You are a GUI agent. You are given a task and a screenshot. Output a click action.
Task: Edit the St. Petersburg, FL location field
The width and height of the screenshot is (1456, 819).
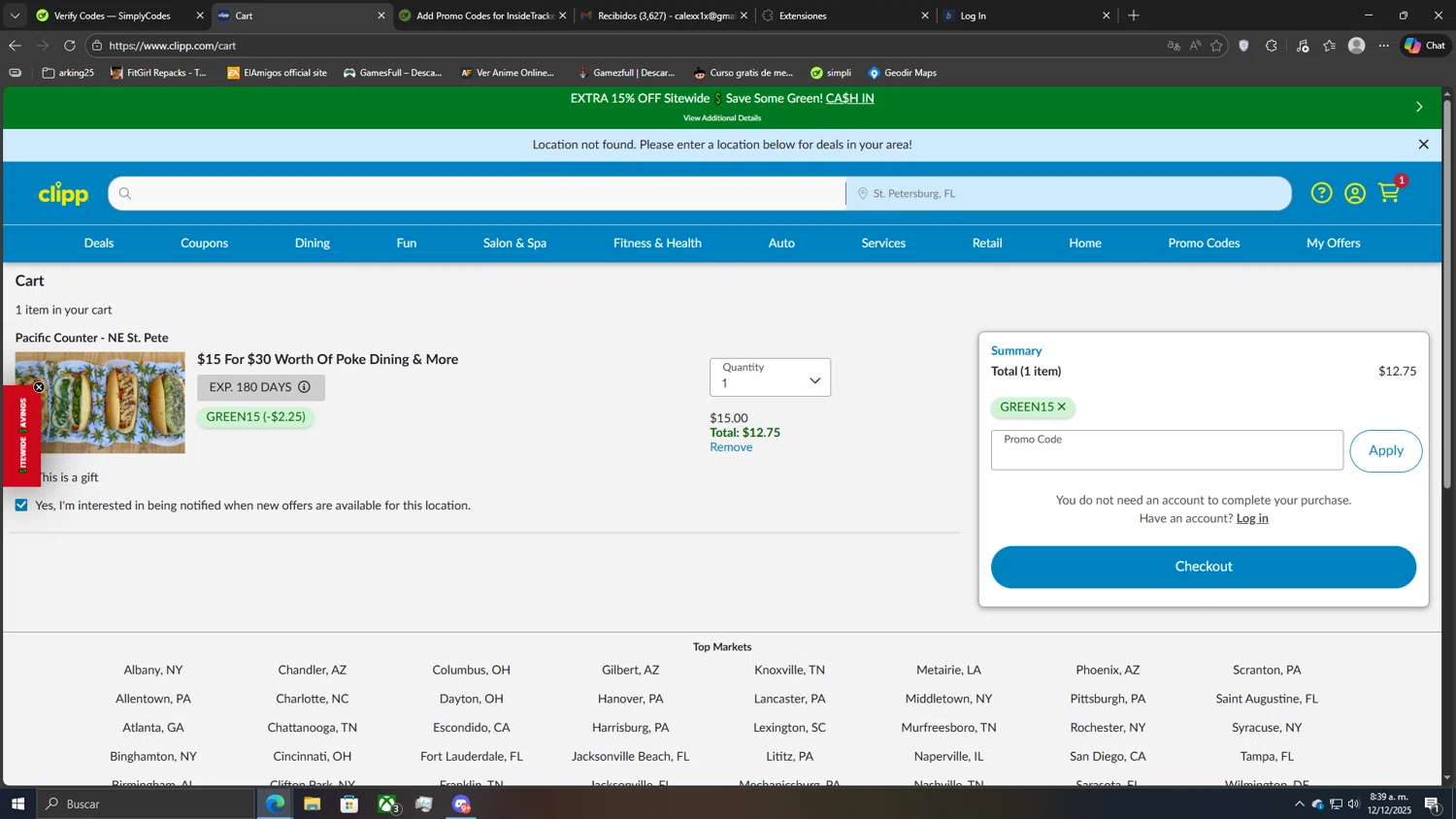point(1068,193)
